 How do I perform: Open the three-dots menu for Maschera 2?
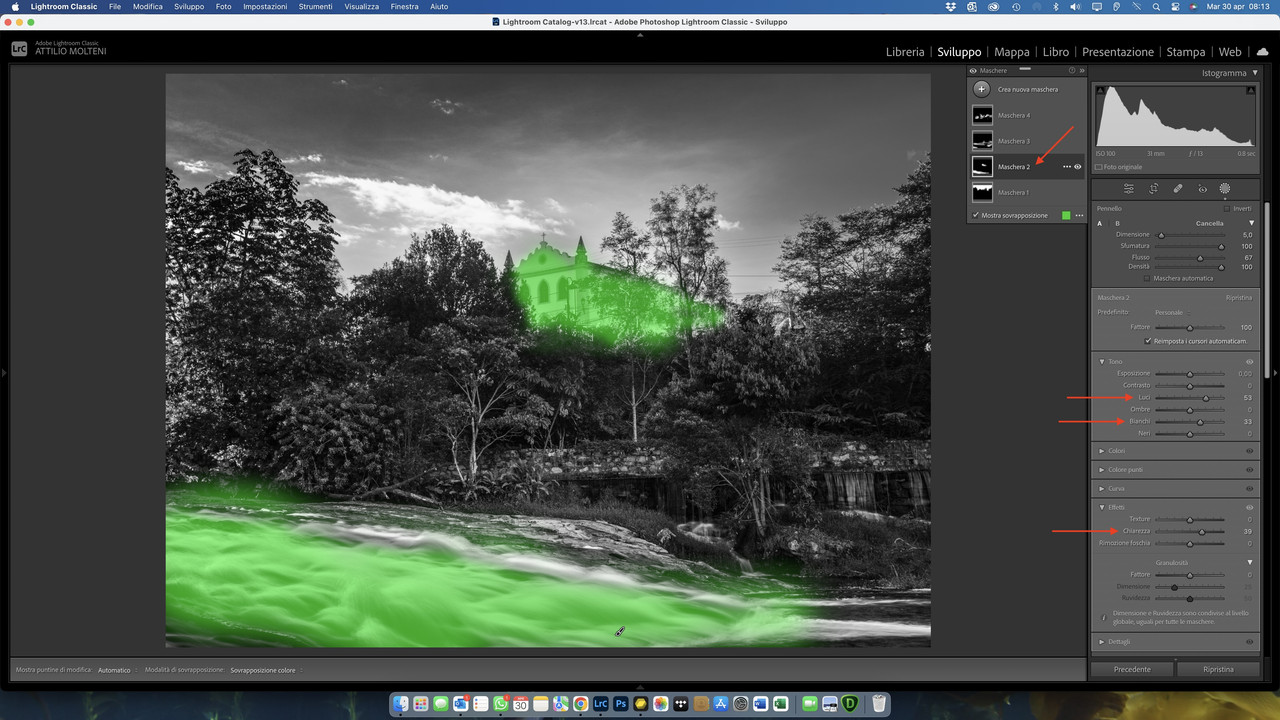tap(1067, 167)
